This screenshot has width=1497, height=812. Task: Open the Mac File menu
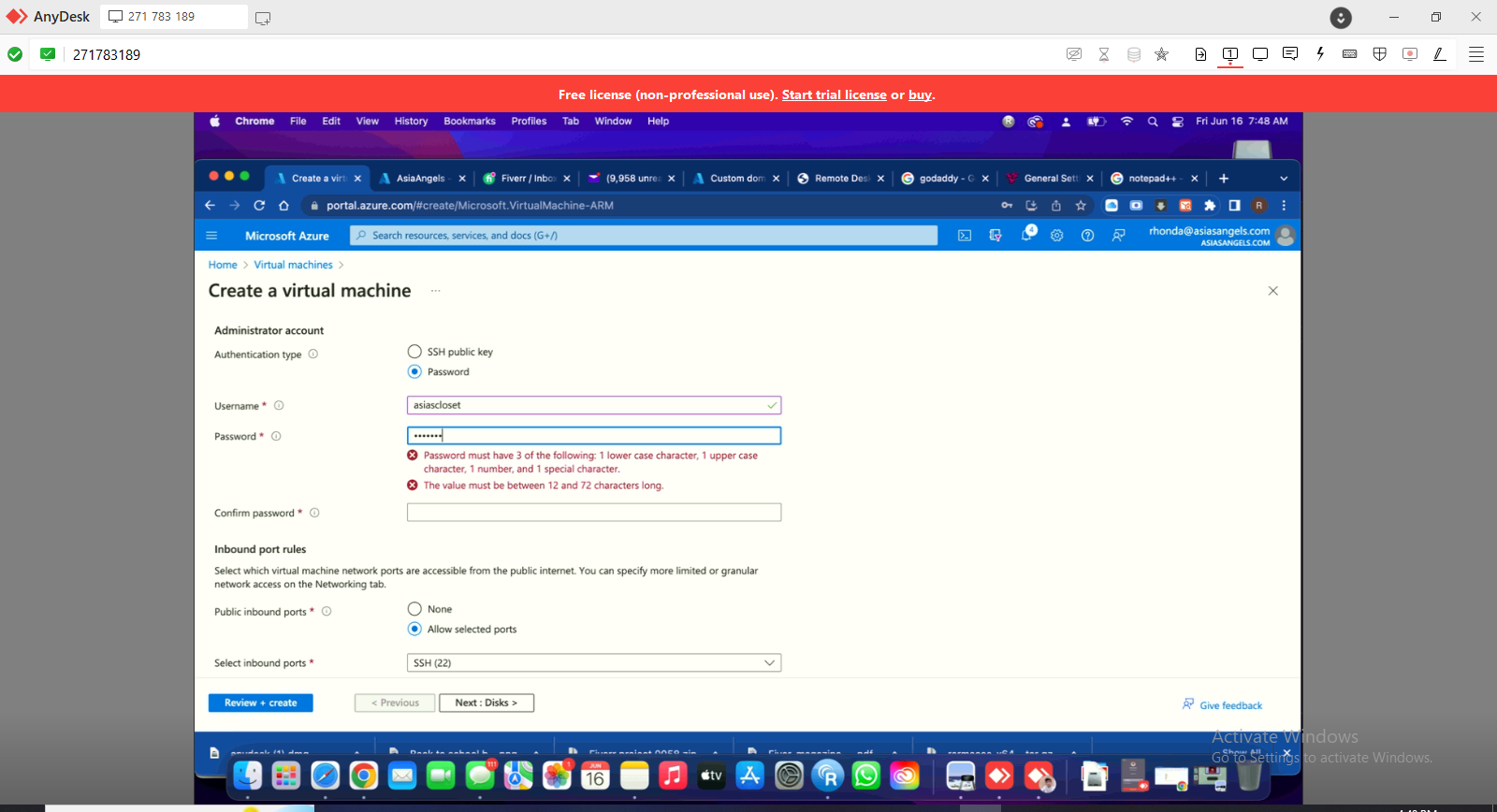[298, 122]
